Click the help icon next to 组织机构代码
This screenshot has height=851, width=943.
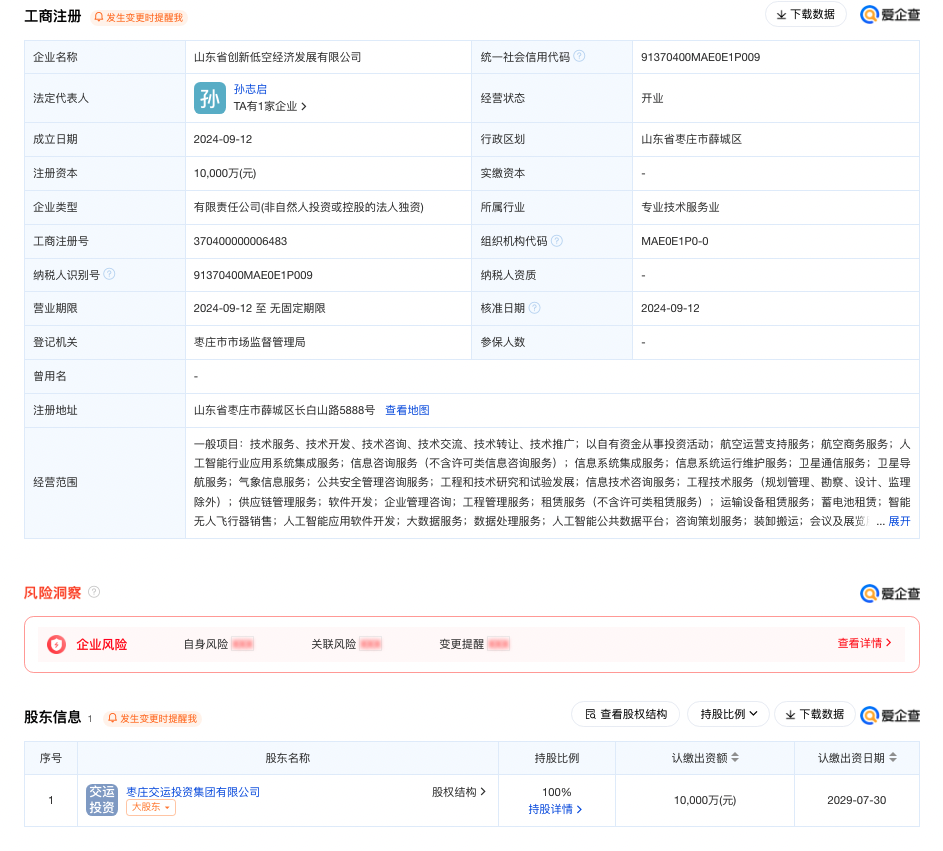pyautogui.click(x=556, y=241)
